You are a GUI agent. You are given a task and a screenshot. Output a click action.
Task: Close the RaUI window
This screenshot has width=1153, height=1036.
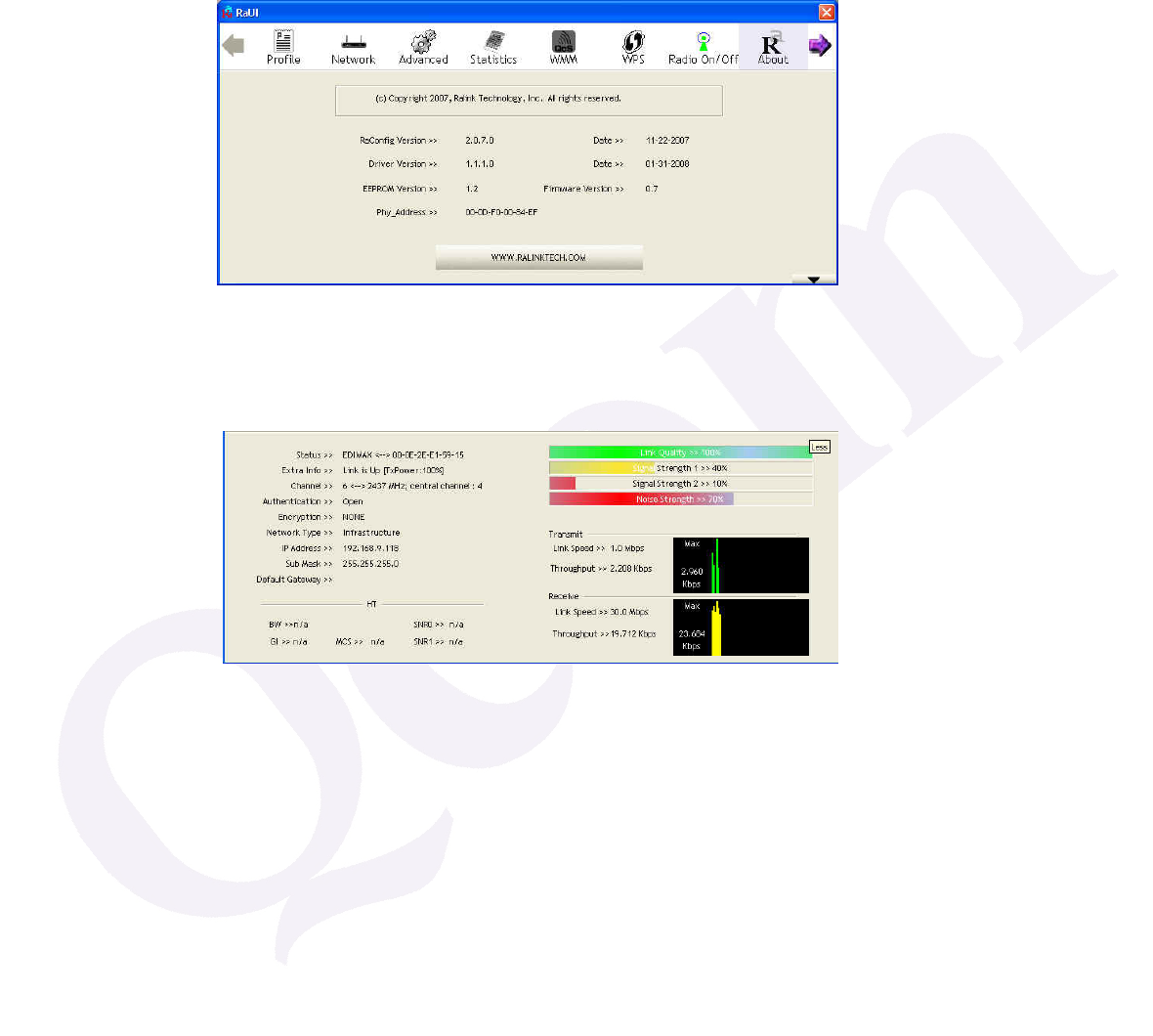(827, 13)
